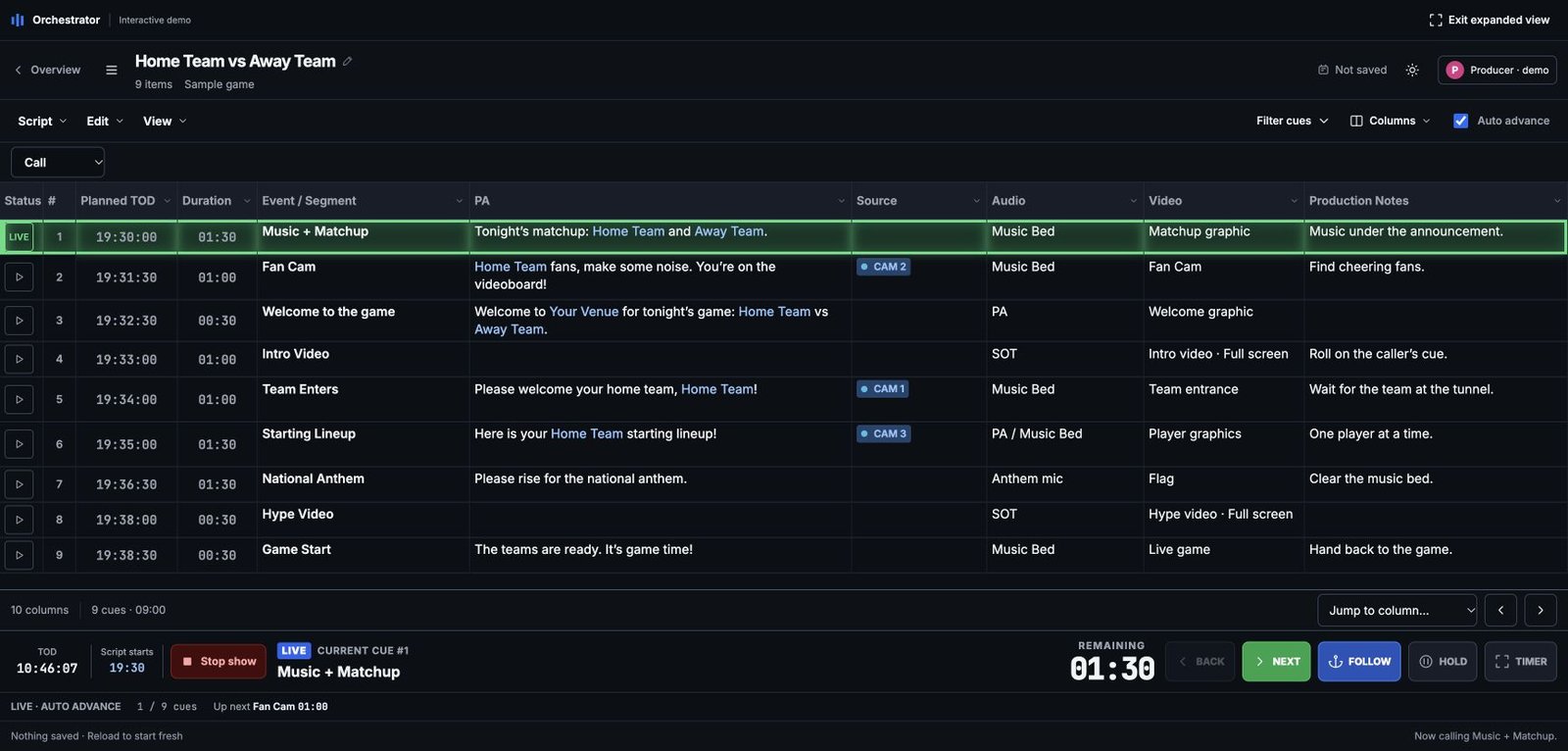Select 'Matchup graphic' video cell
The height and width of the screenshot is (751, 1568).
tap(1223, 237)
